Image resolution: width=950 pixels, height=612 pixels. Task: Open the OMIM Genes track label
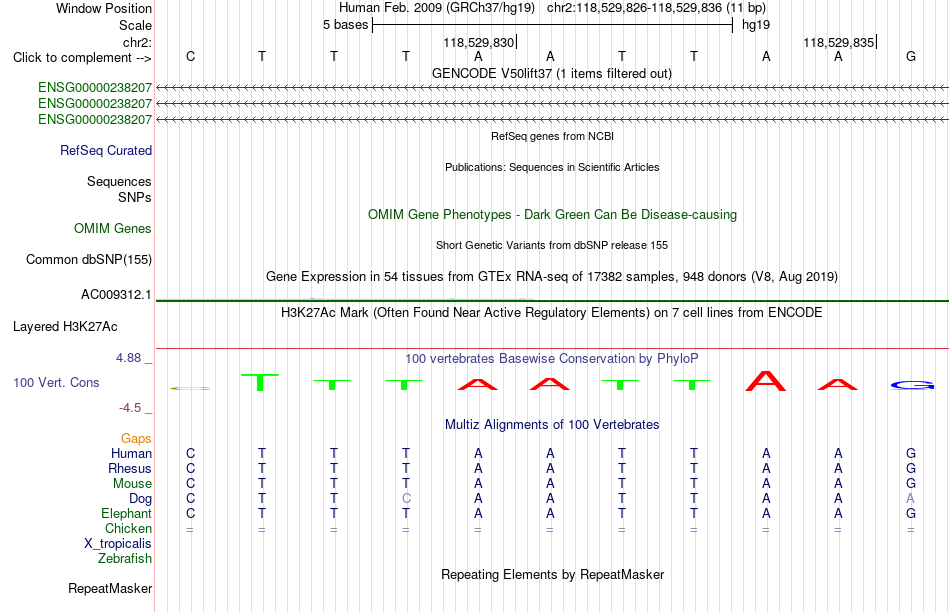pyautogui.click(x=113, y=228)
